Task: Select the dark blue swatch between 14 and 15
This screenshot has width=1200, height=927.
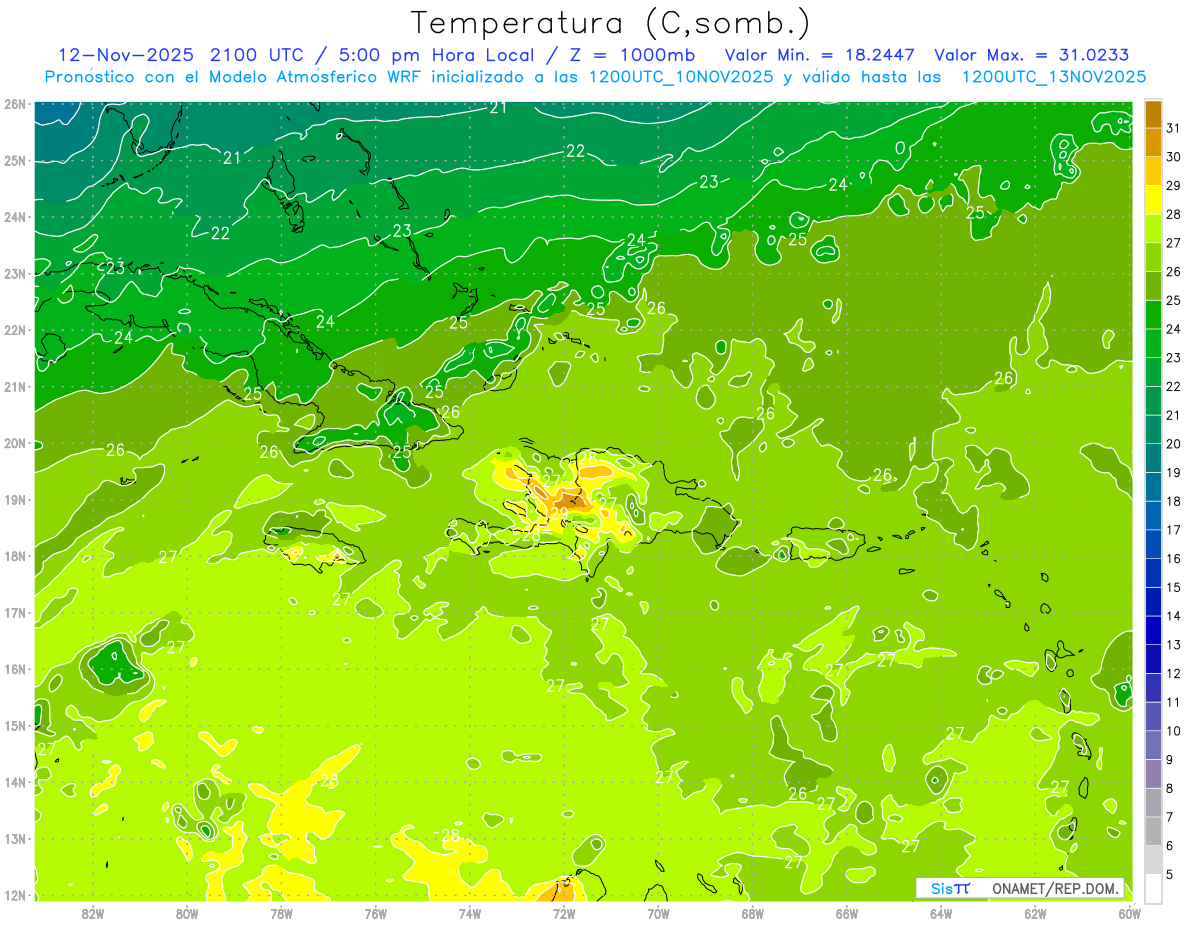Action: [1153, 602]
